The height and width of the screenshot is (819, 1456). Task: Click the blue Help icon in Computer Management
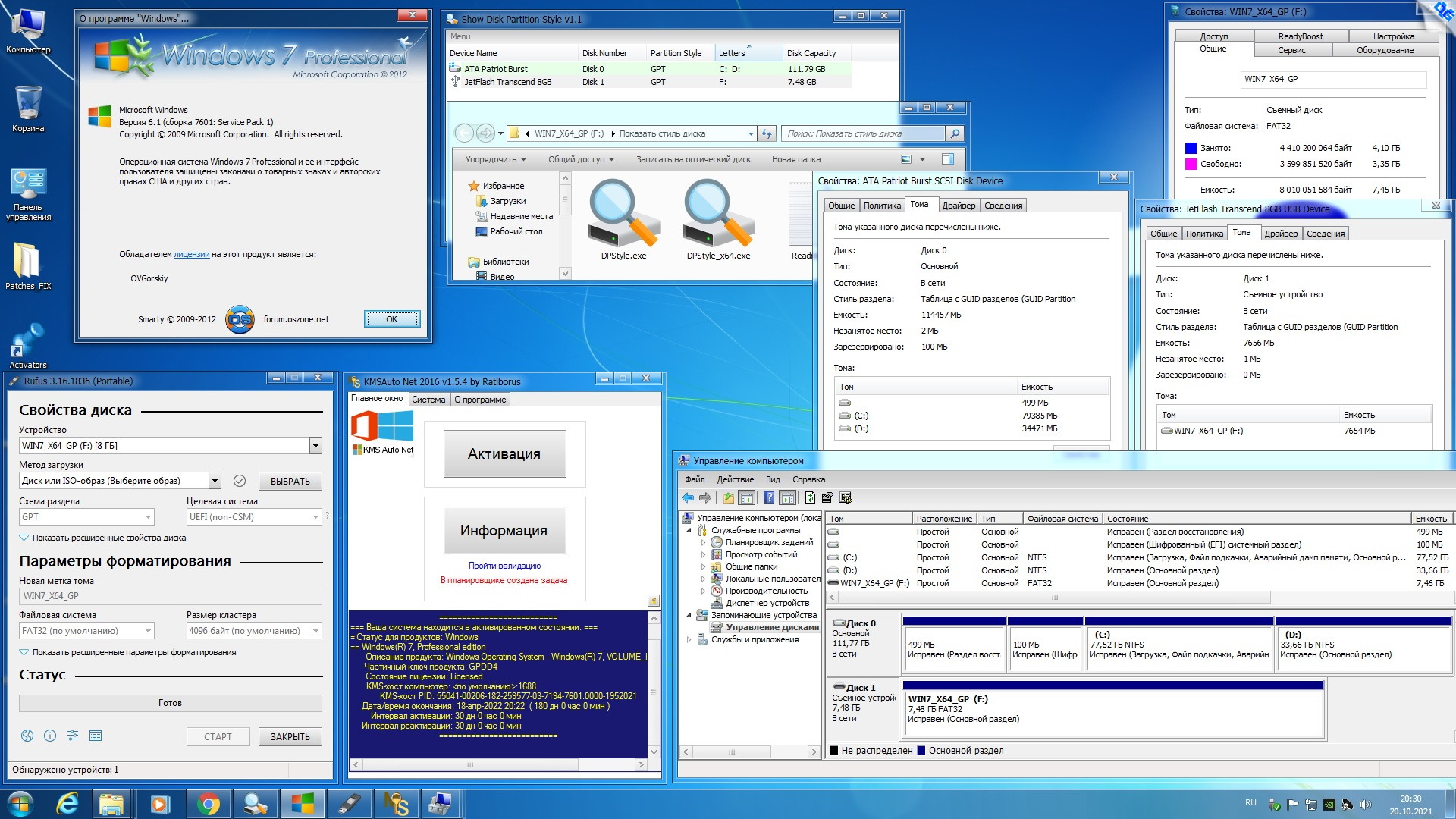click(769, 498)
